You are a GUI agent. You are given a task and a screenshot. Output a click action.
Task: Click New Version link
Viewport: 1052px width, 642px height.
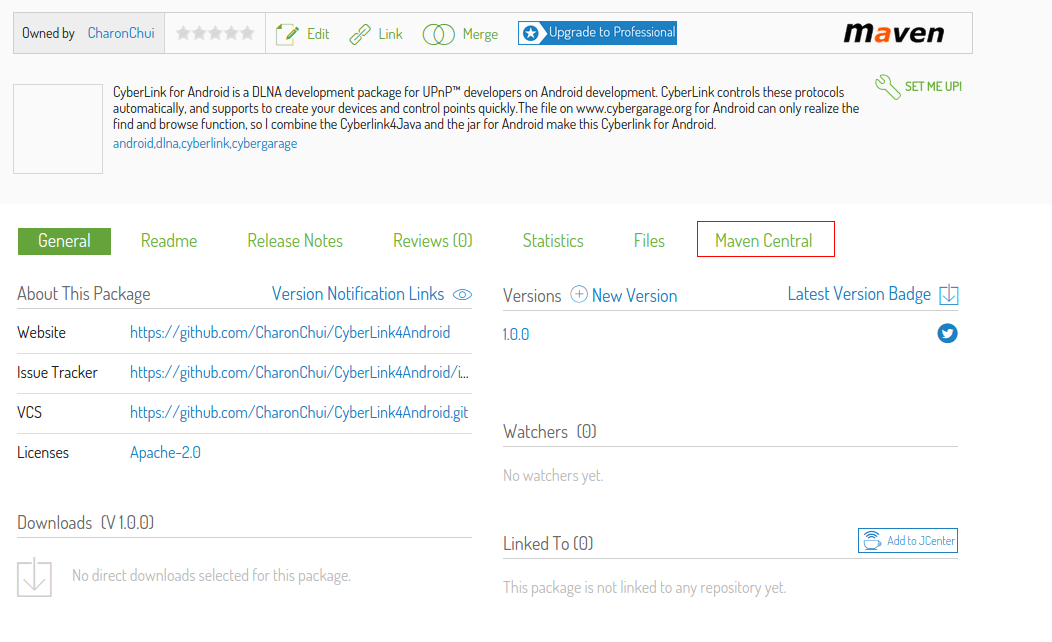pos(634,296)
